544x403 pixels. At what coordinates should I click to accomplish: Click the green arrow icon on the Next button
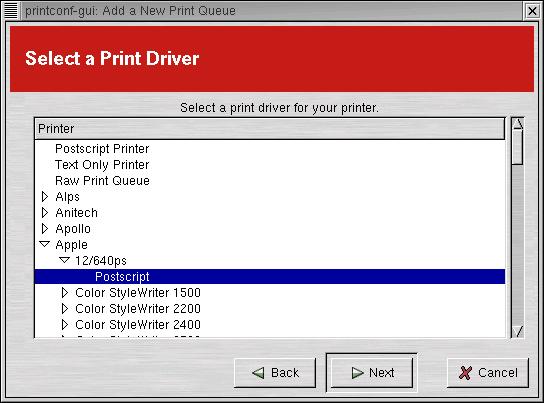pyautogui.click(x=357, y=373)
